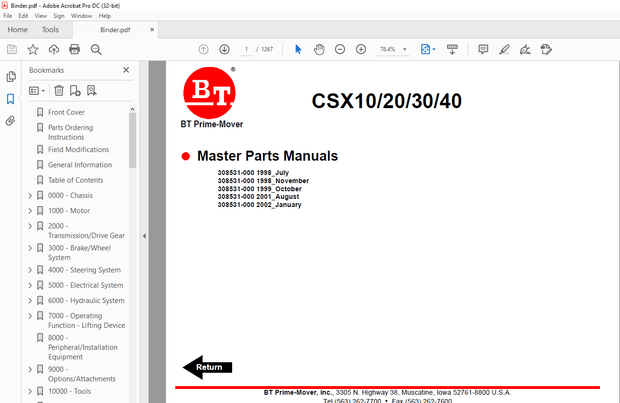
Task: Select the Binder.pdf document tab
Action: point(115,30)
